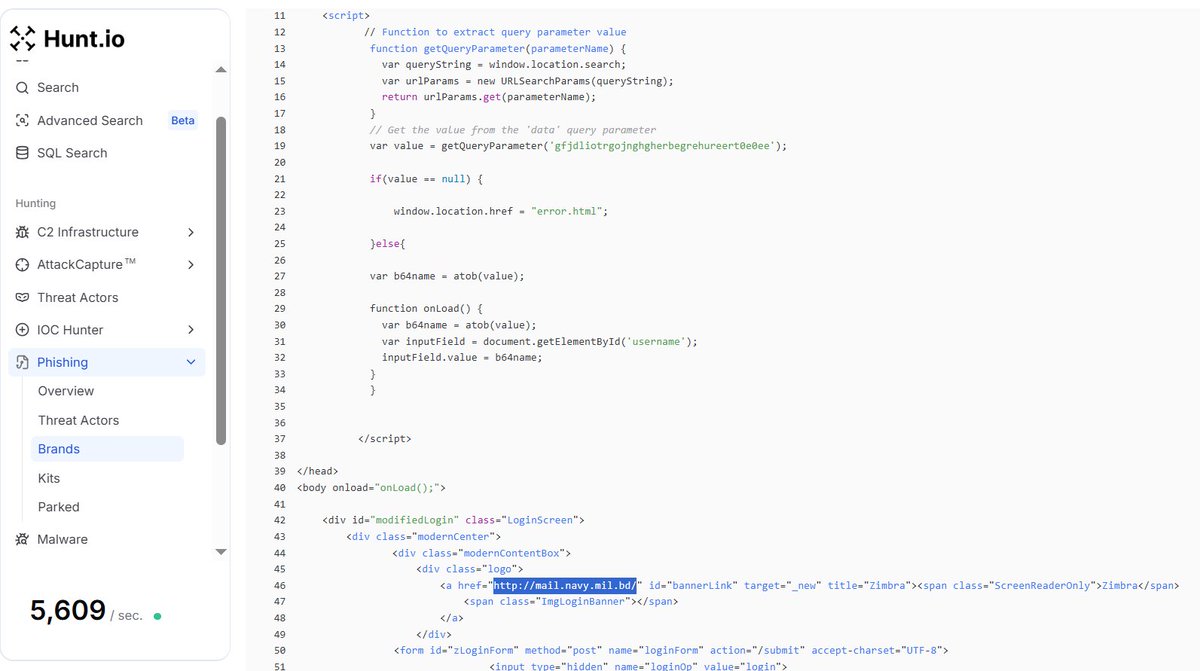Click the zLoginForm form tag on line 50
1200x671 pixels.
click(670, 650)
